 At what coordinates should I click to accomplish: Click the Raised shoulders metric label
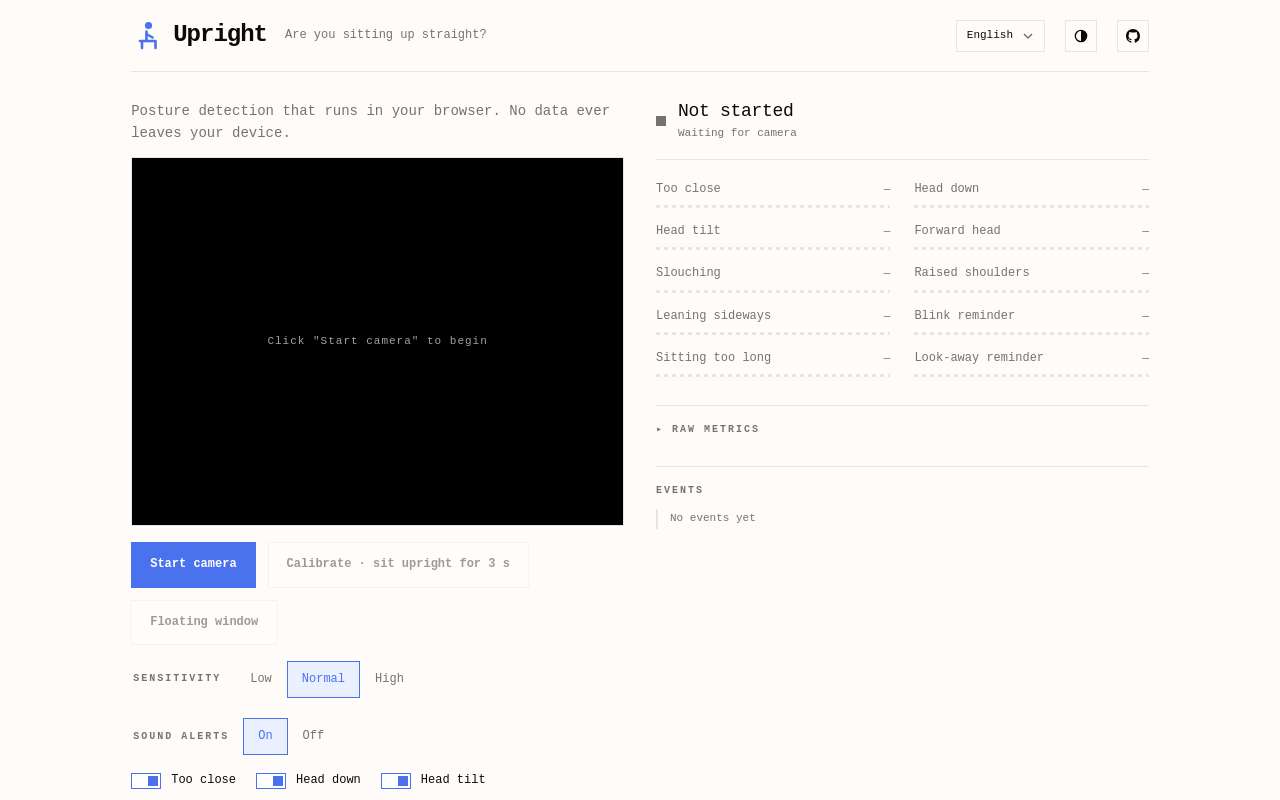click(x=971, y=273)
